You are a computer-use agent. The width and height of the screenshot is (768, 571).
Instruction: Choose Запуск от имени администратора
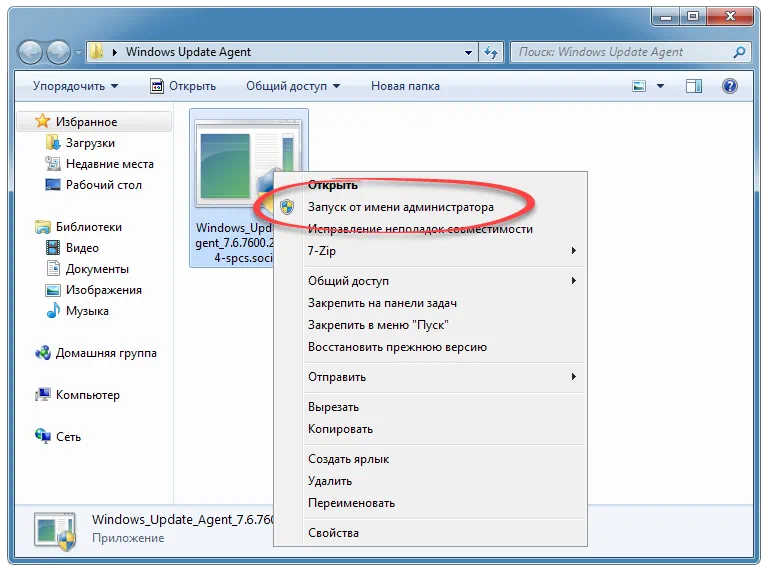coord(431,207)
